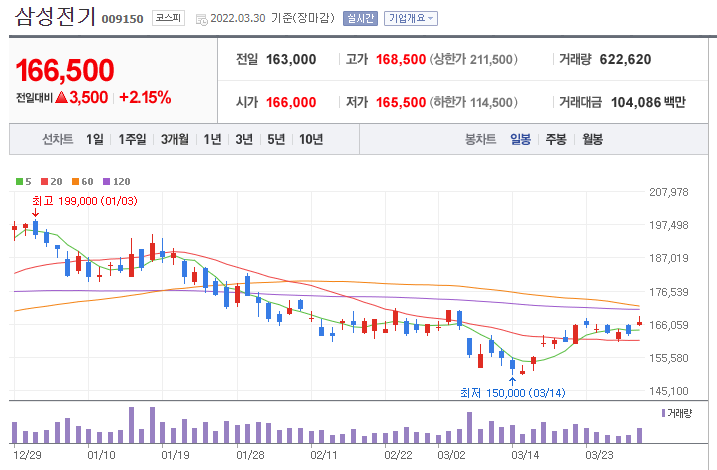Click the 02/11 date axis label
The width and height of the screenshot is (717, 470).
pyautogui.click(x=324, y=455)
